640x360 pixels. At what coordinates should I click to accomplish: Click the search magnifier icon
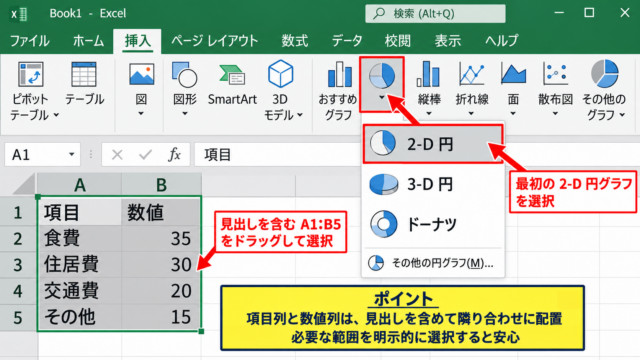pyautogui.click(x=379, y=13)
